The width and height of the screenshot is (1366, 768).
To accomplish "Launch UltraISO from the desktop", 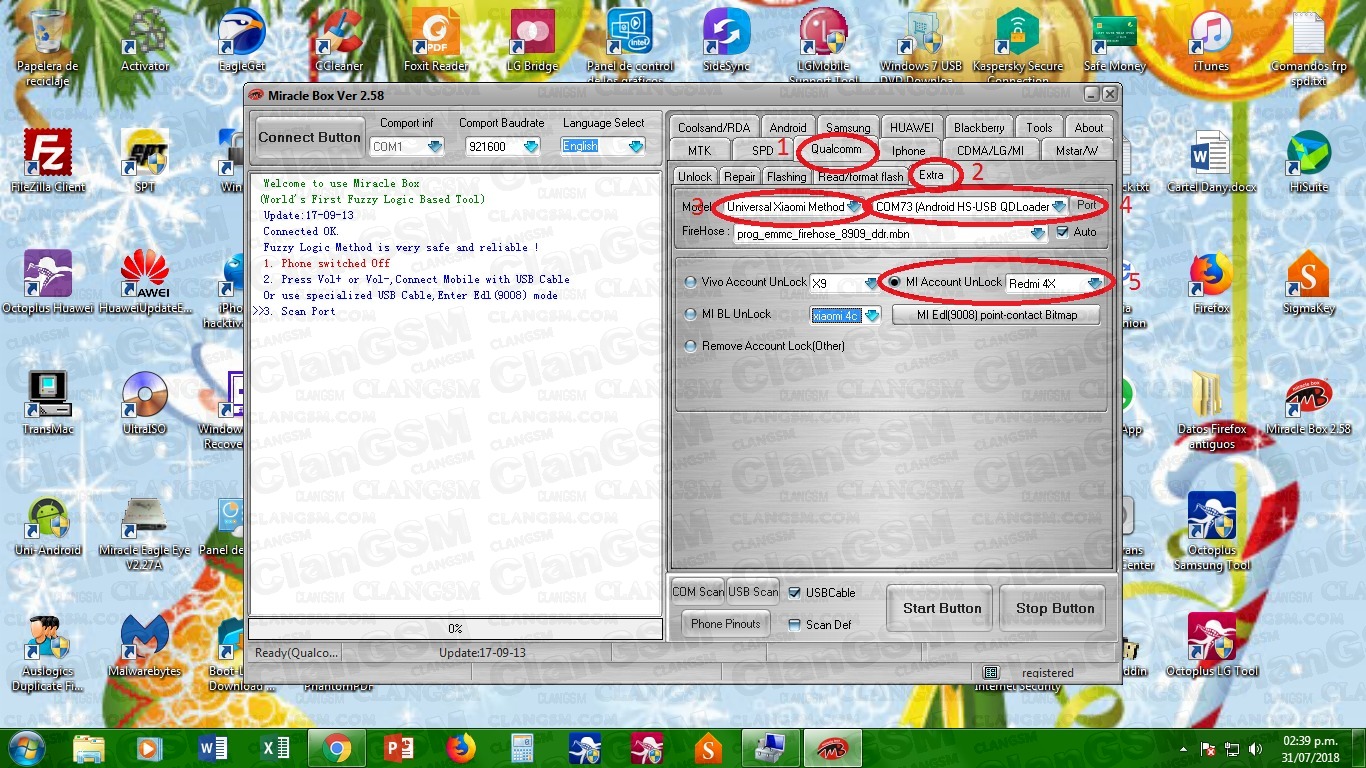I will pos(145,401).
